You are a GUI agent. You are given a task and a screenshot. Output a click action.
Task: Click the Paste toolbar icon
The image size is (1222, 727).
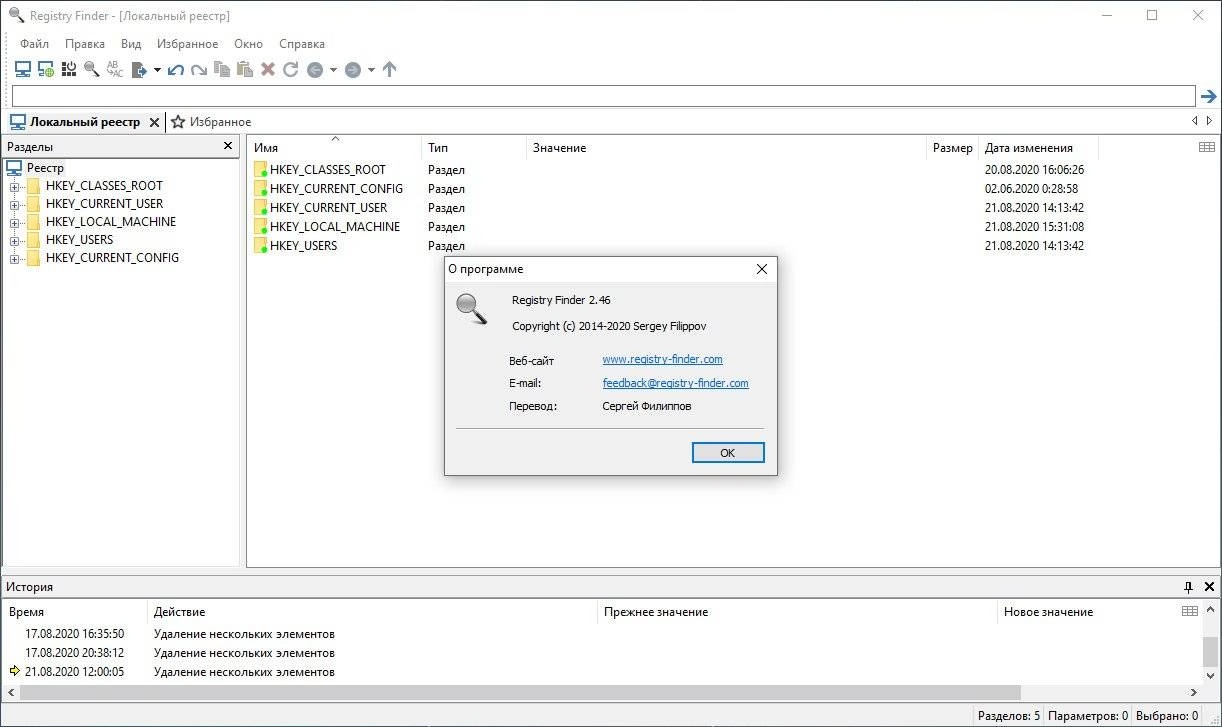pyautogui.click(x=245, y=69)
